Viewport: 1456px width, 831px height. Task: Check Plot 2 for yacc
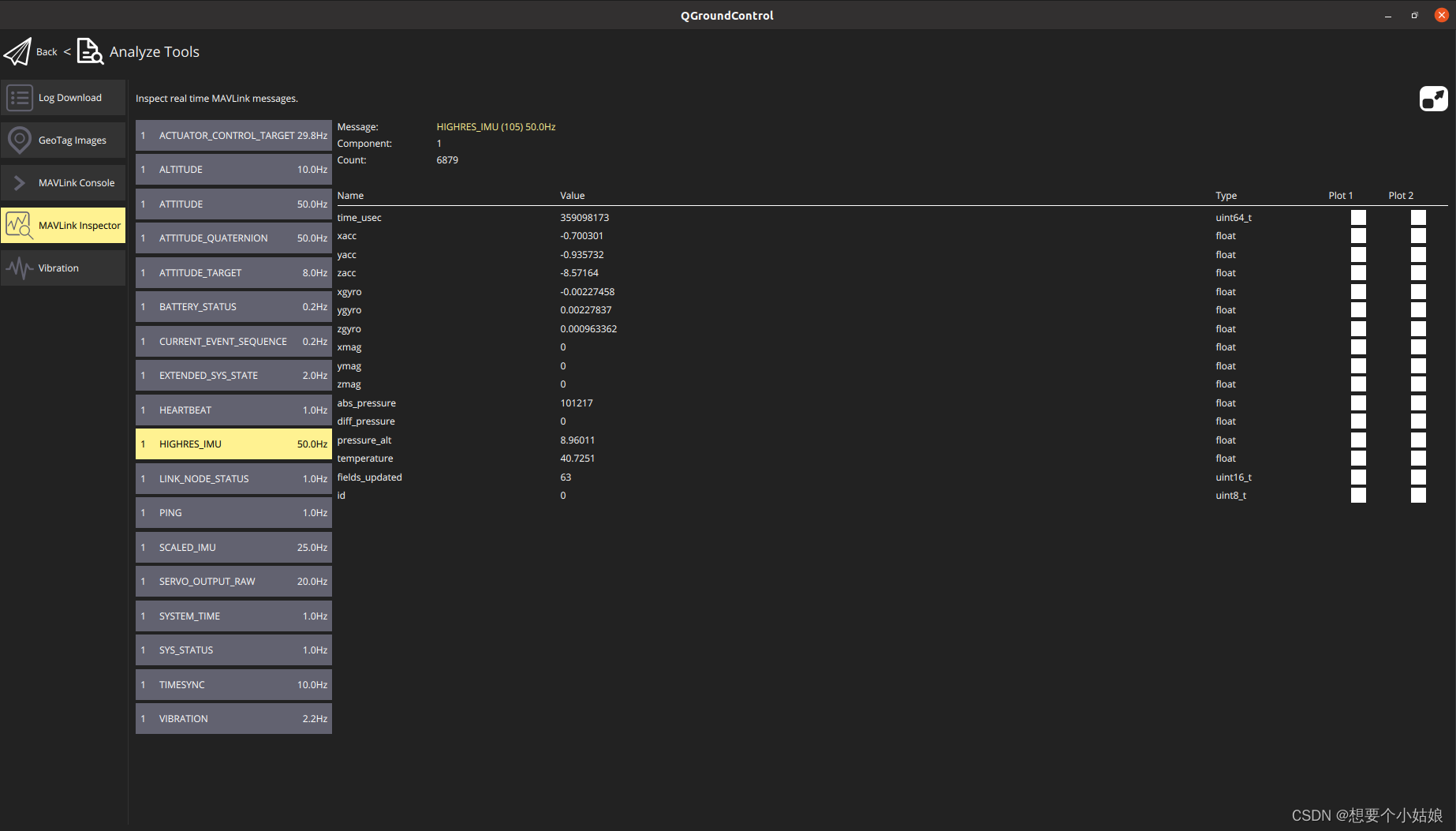1418,254
